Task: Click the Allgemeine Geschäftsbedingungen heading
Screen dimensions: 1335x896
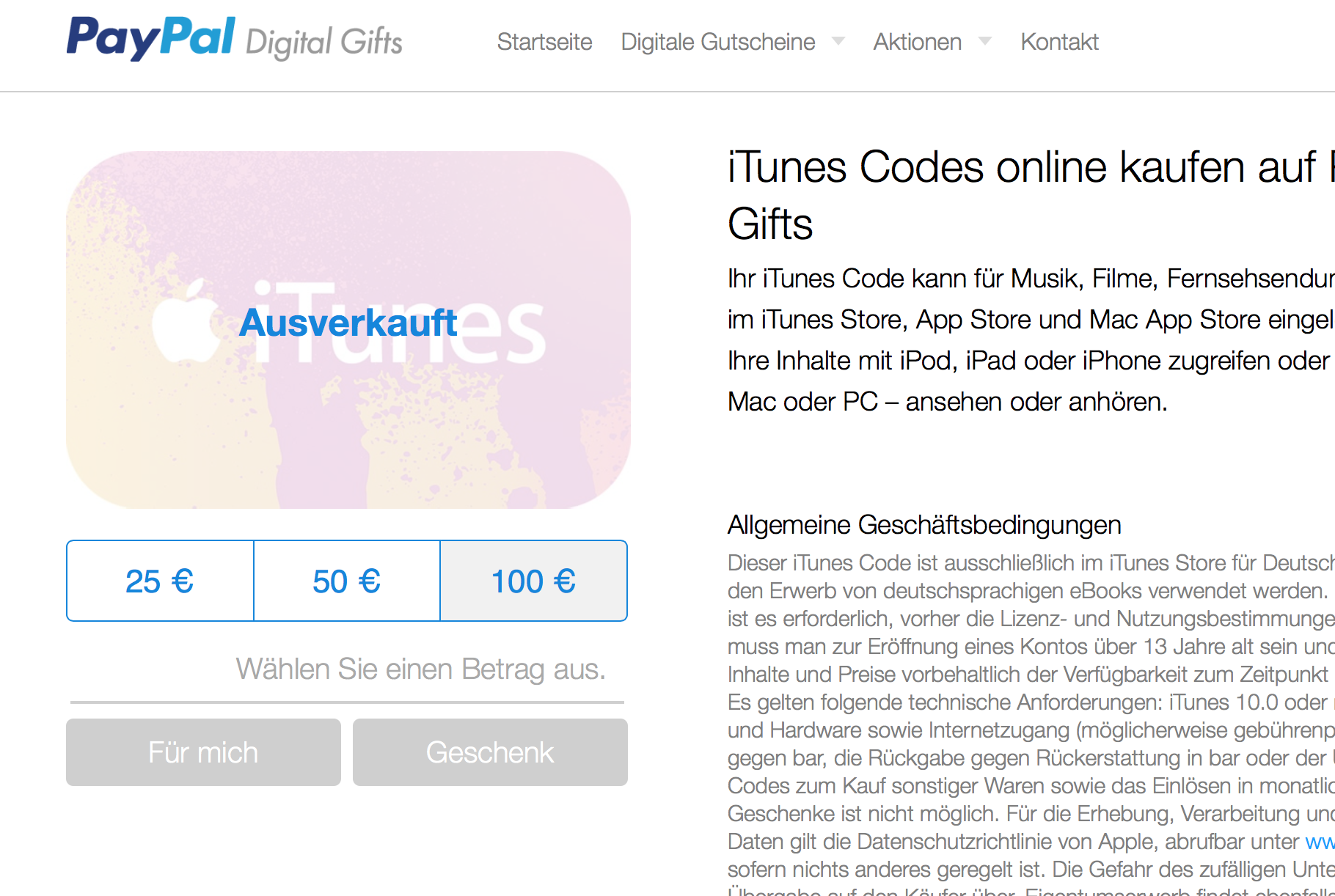Action: (924, 525)
